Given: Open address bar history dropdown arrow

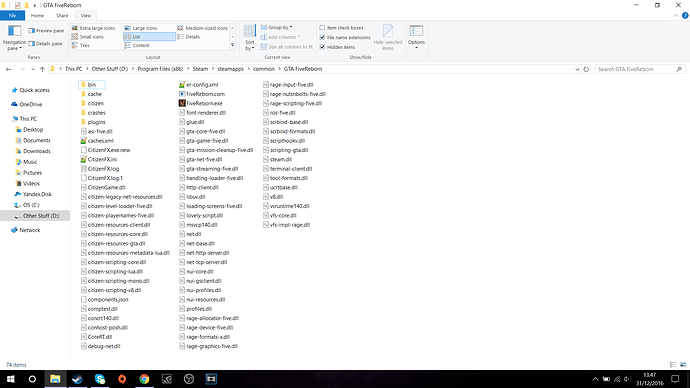Looking at the screenshot, I should pyautogui.click(x=577, y=69).
